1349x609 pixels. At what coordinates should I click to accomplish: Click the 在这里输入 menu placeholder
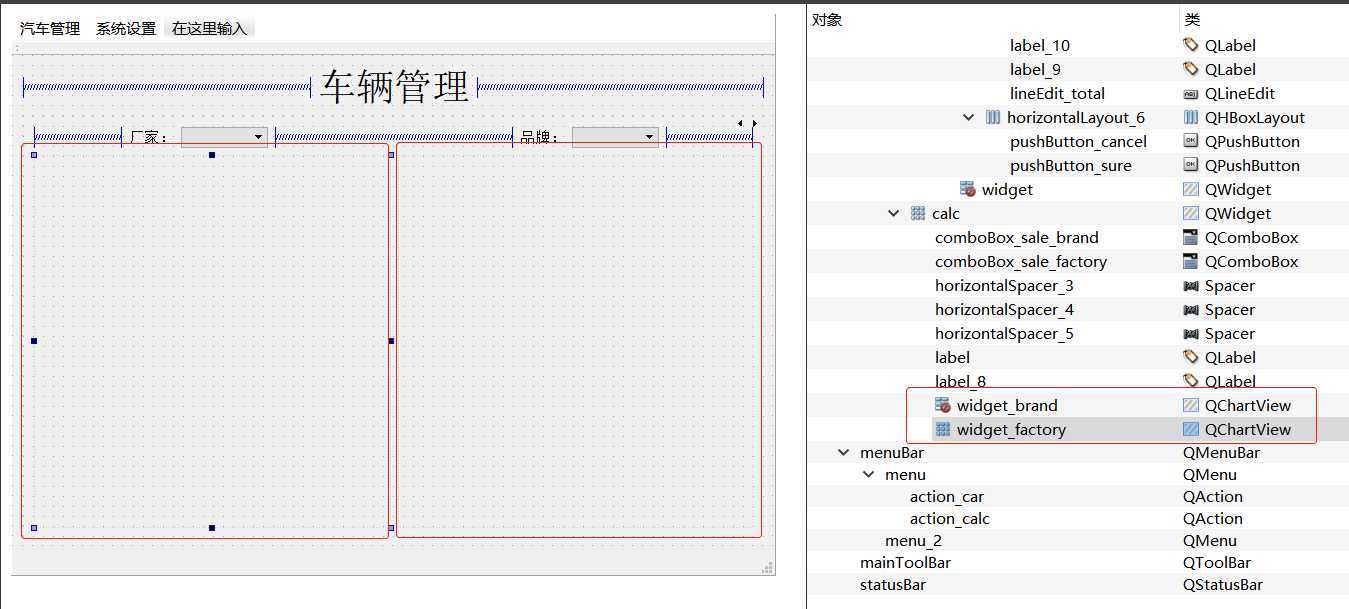[209, 29]
